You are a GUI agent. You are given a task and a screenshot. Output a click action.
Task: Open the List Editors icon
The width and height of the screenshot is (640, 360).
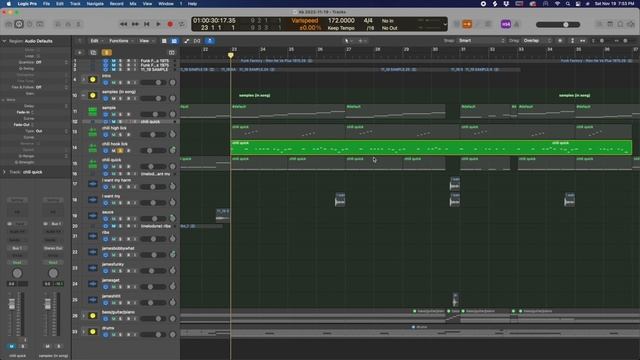[599, 24]
